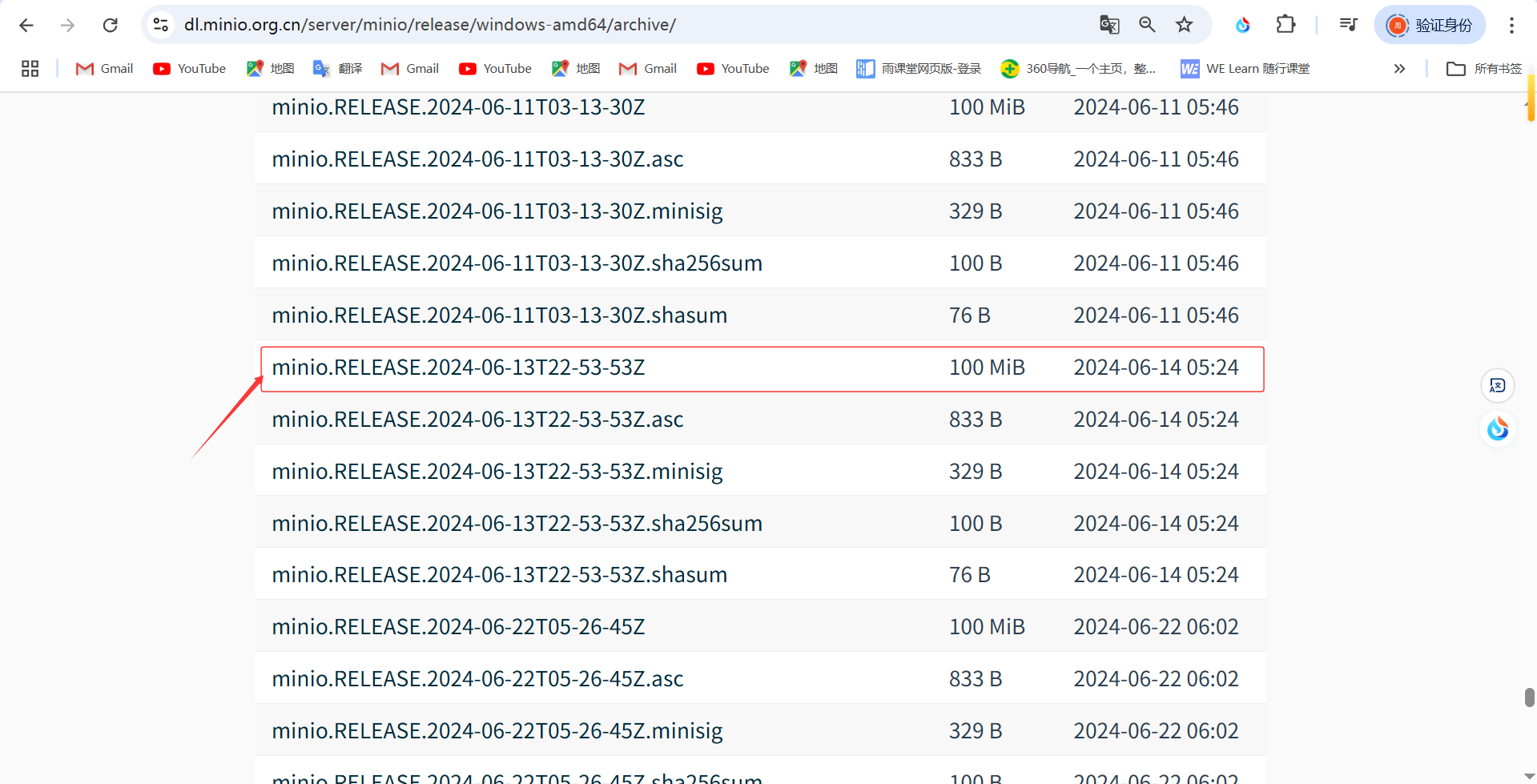Download minio.RELEASE.2024-06-13T22-53-53Z
The width and height of the screenshot is (1537, 784).
coord(458,368)
